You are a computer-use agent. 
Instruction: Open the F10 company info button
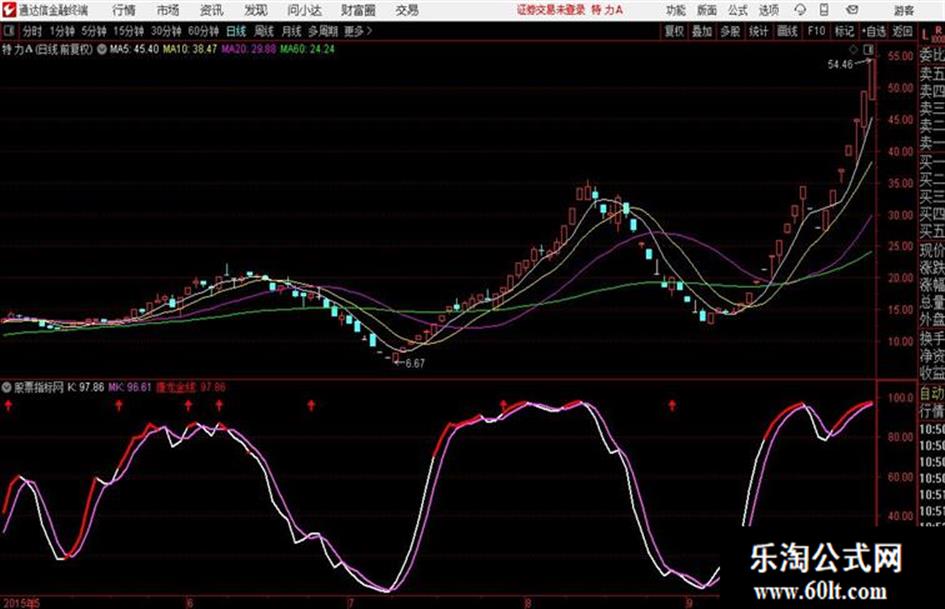[816, 31]
